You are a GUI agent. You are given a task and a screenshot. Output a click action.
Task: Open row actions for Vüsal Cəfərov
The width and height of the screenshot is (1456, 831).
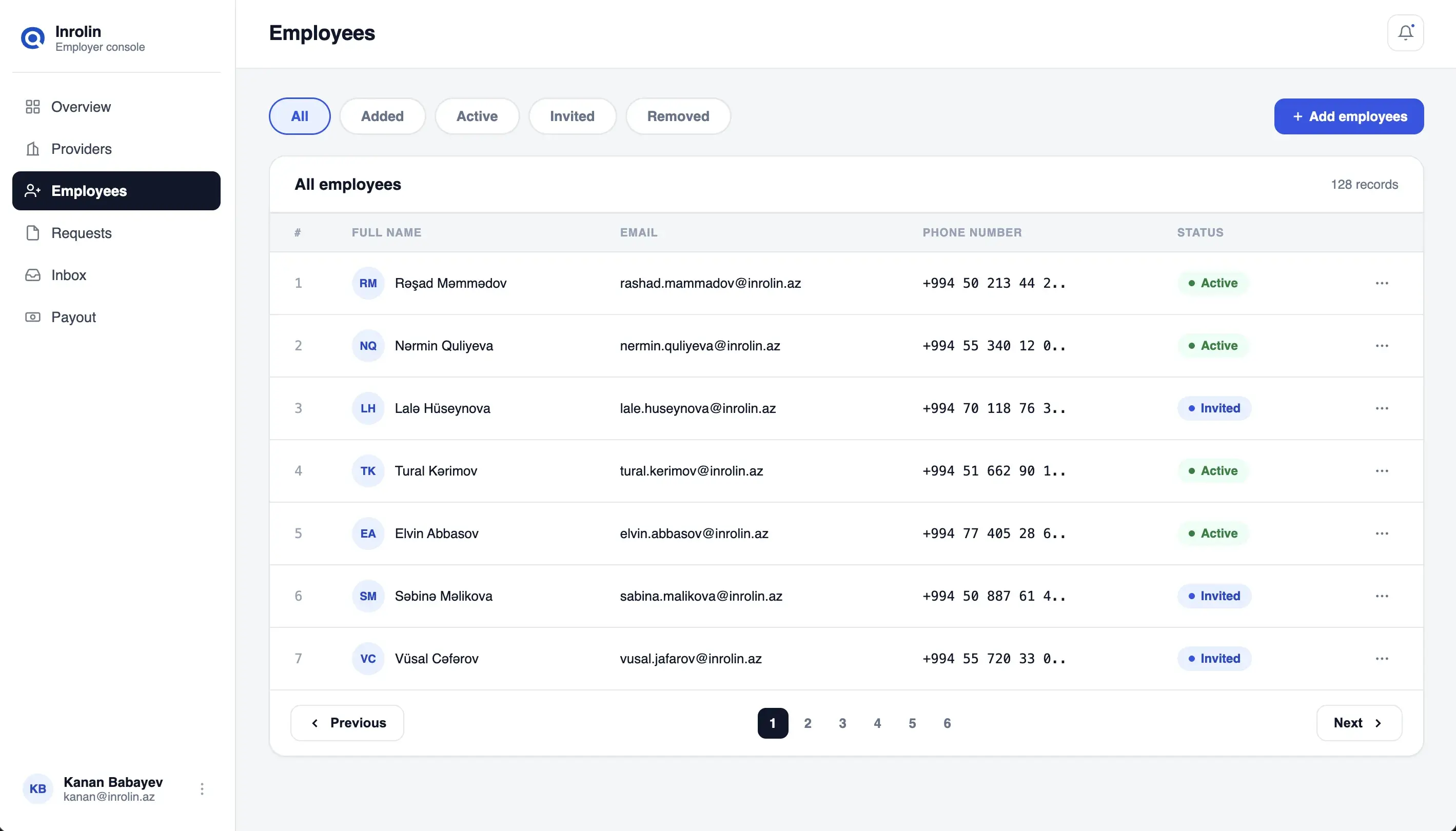(1382, 659)
